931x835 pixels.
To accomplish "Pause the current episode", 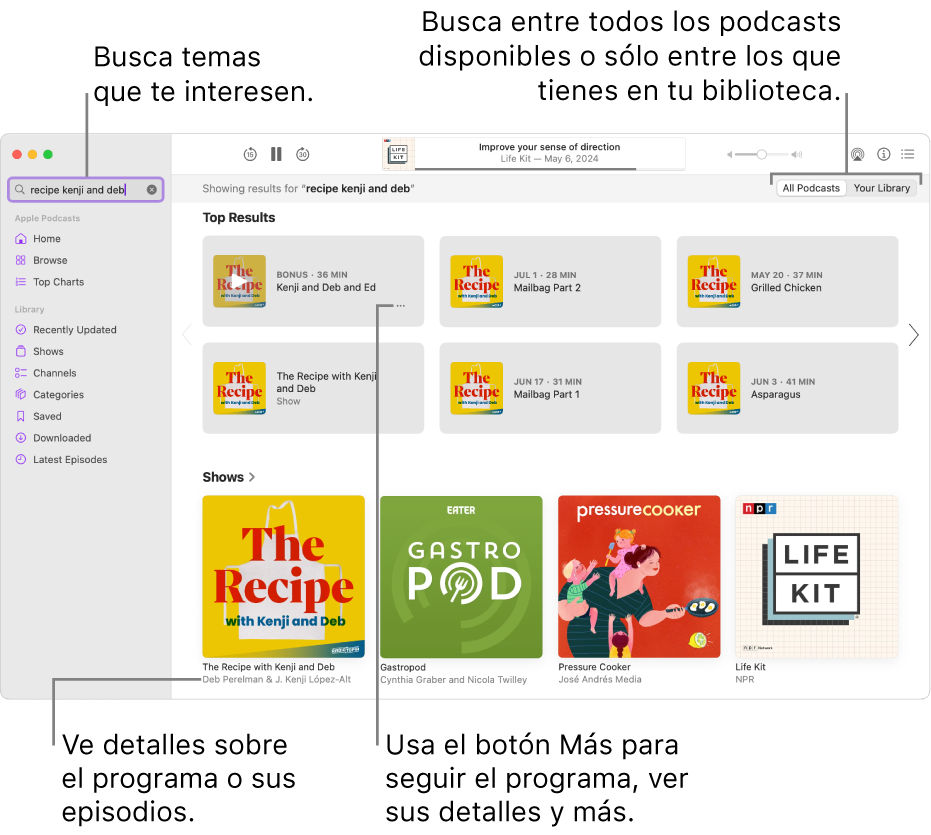I will (x=276, y=154).
